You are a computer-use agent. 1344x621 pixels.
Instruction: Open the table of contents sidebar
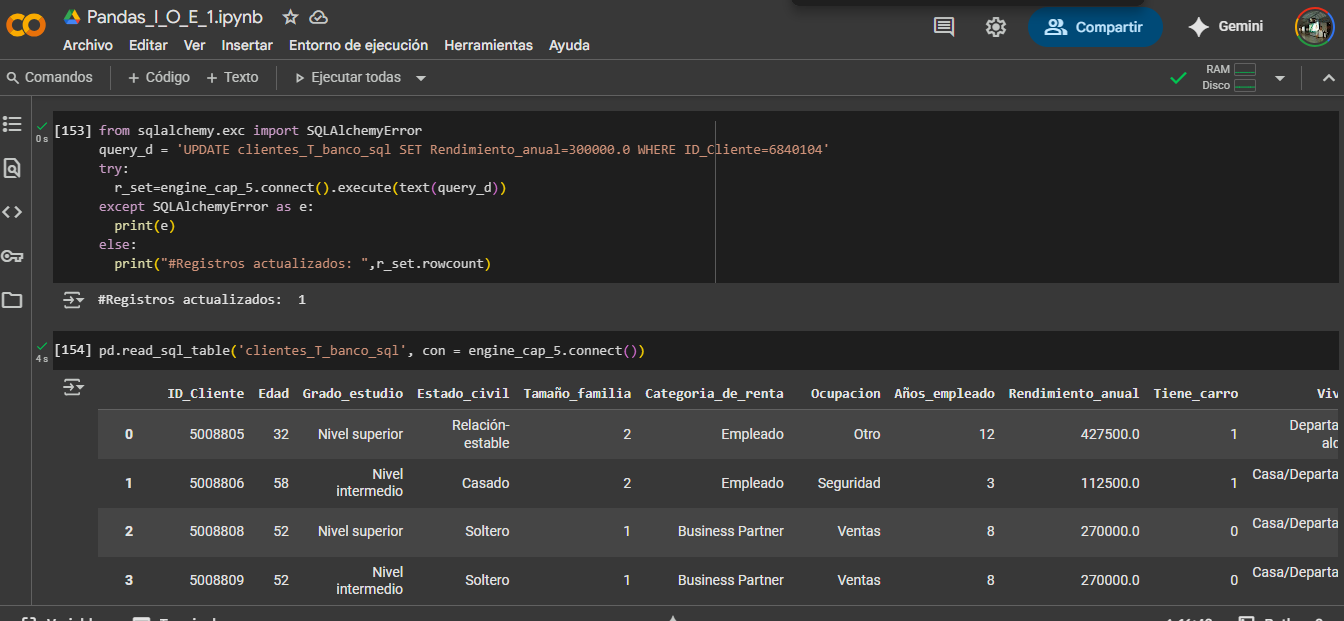click(12, 124)
